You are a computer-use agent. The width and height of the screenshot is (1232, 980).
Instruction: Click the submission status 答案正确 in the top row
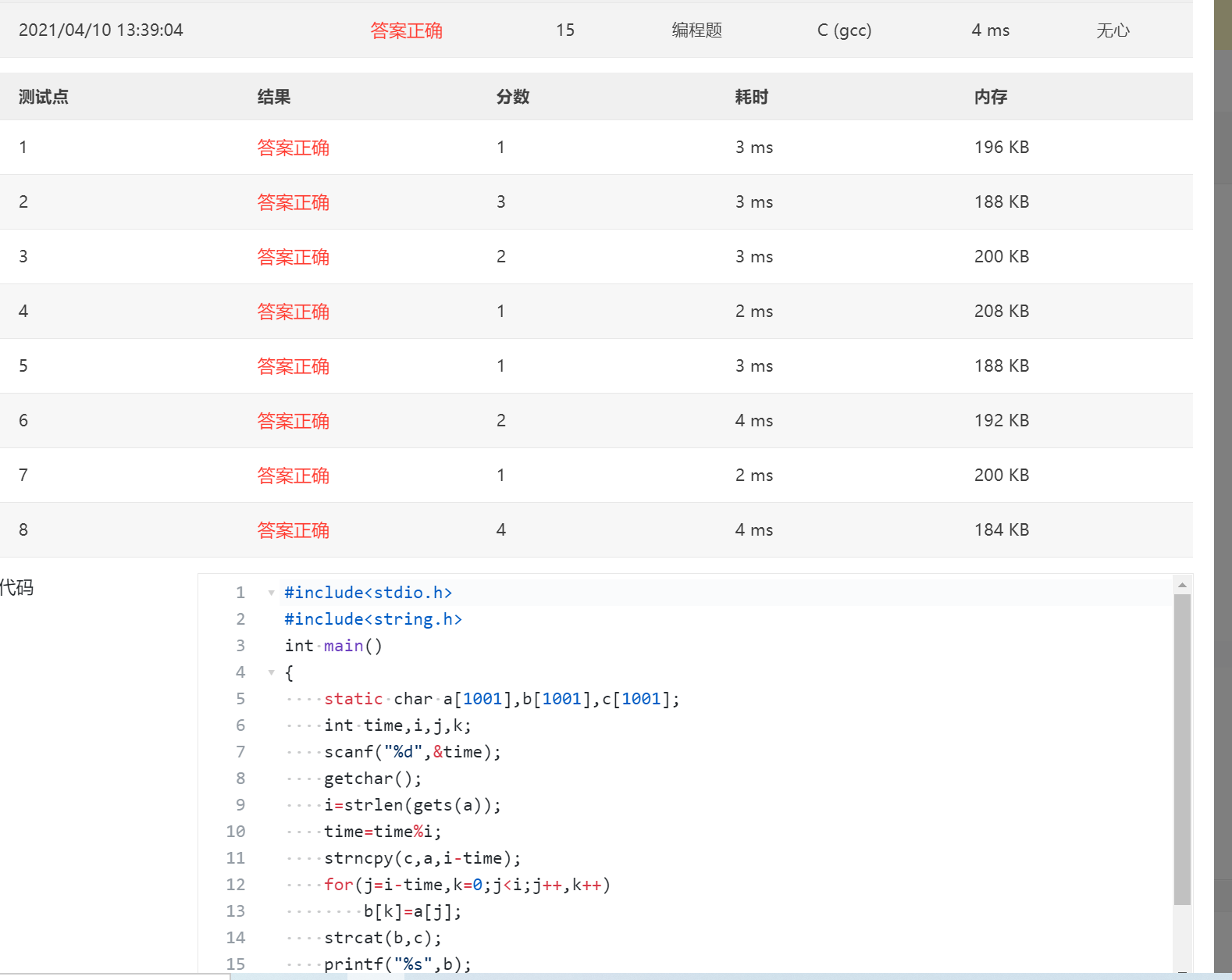click(x=406, y=30)
